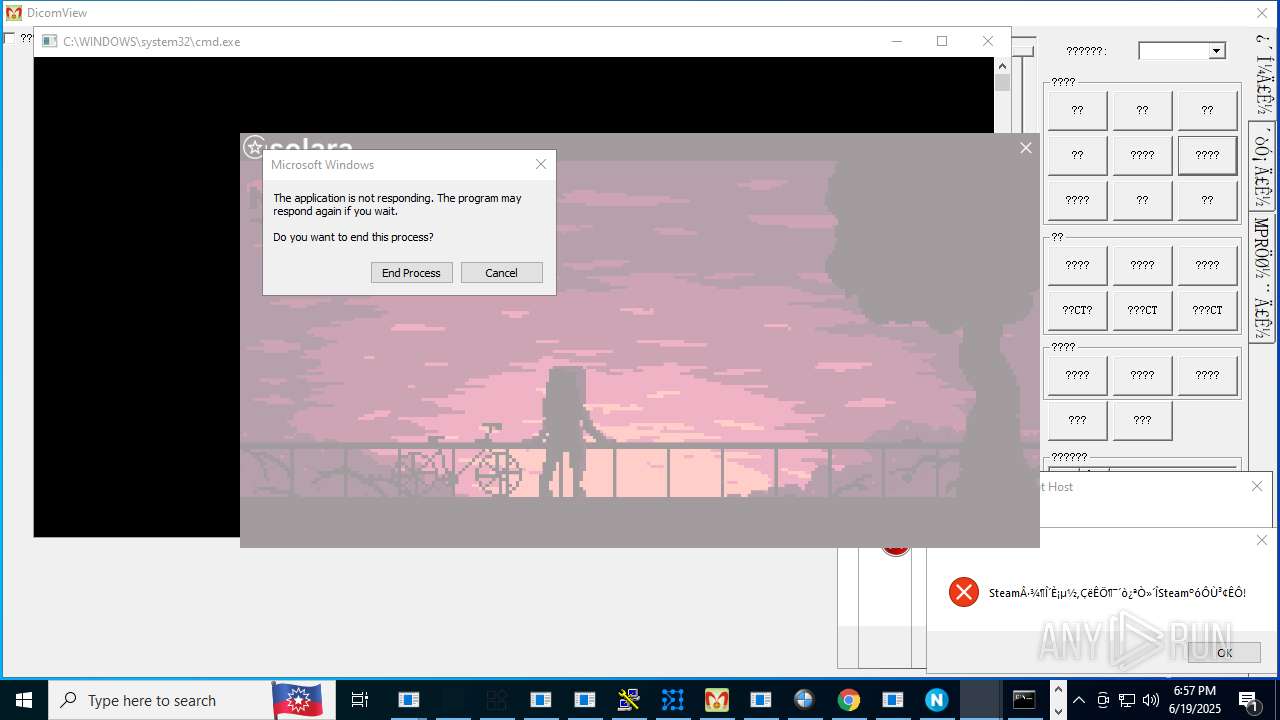Open the blue dots app on the taskbar
Viewport: 1280px width, 720px height.
[673, 700]
